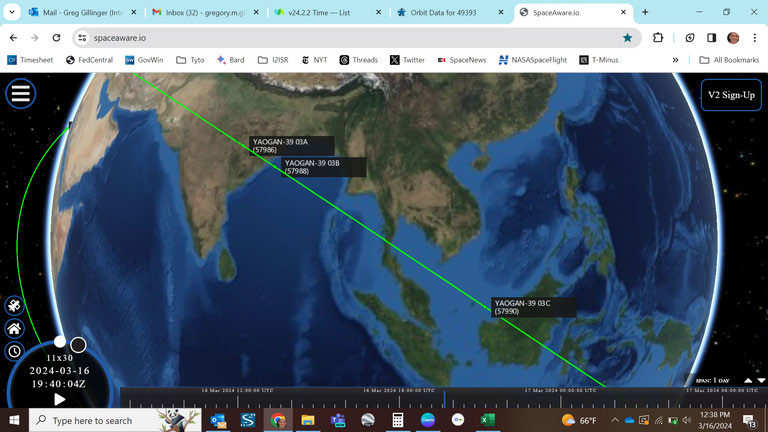Open the Chrome profile avatar
Screen dimensions: 768x432
pyautogui.click(x=733, y=38)
